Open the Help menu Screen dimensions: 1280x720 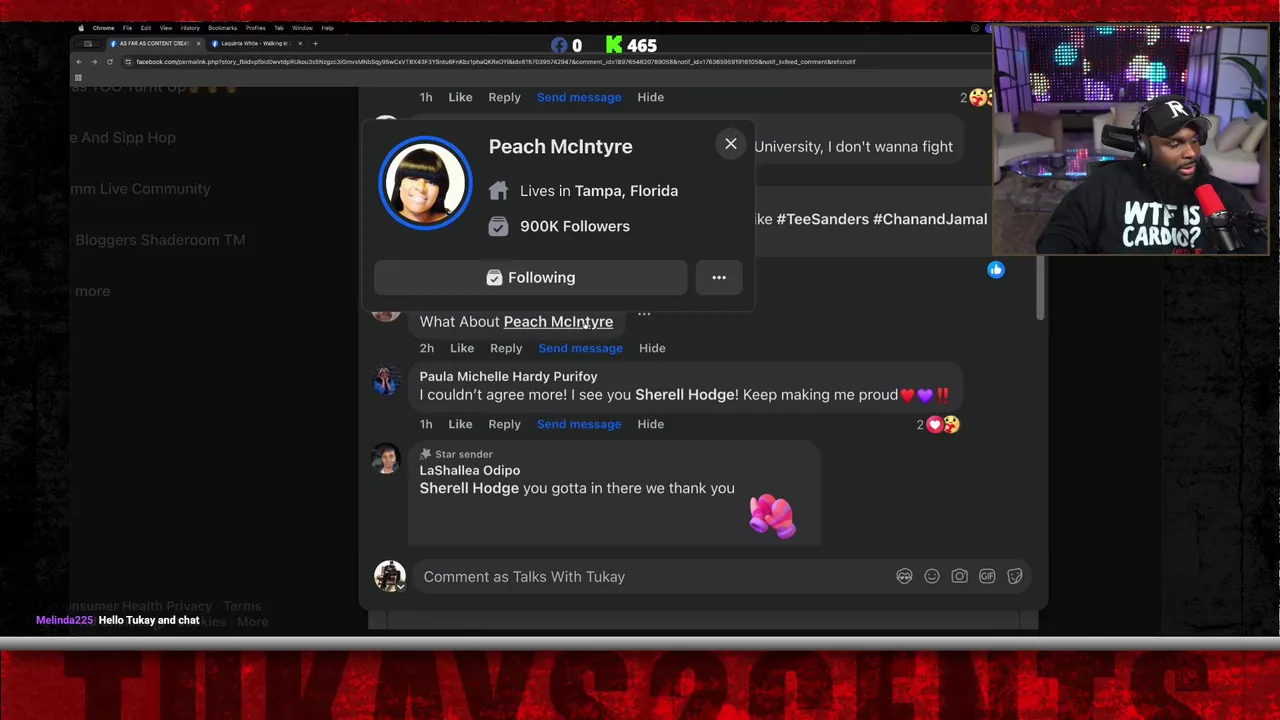pyautogui.click(x=327, y=28)
